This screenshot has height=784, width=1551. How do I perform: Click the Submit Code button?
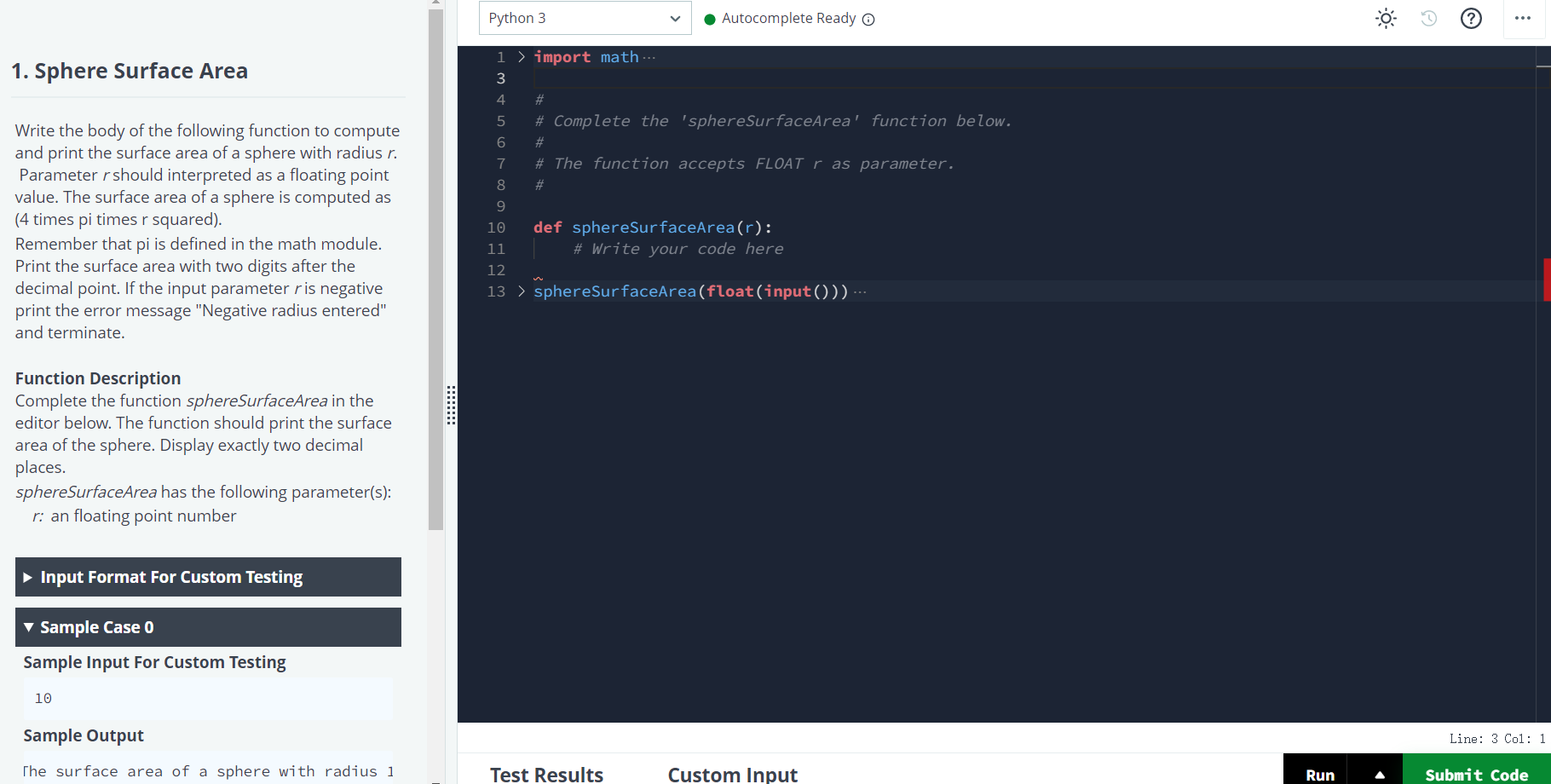1477,774
